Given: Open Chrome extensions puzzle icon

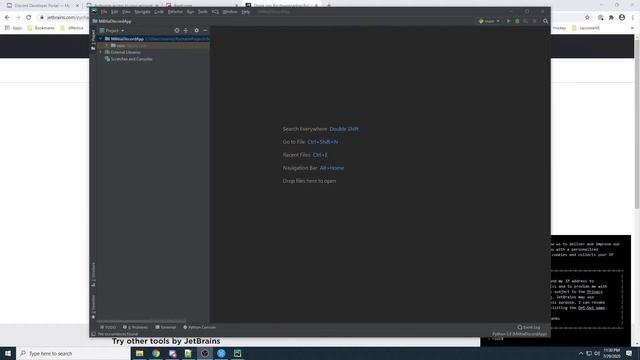Looking at the screenshot, I should pos(611,18).
